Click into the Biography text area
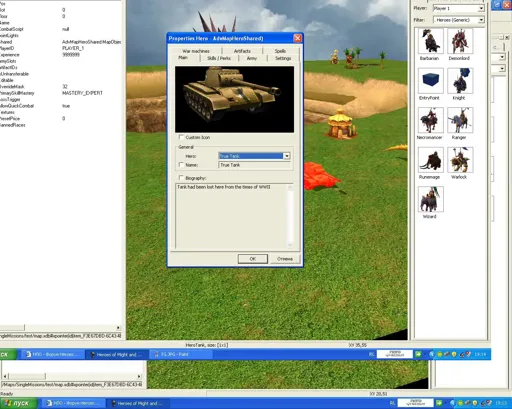 (231, 216)
